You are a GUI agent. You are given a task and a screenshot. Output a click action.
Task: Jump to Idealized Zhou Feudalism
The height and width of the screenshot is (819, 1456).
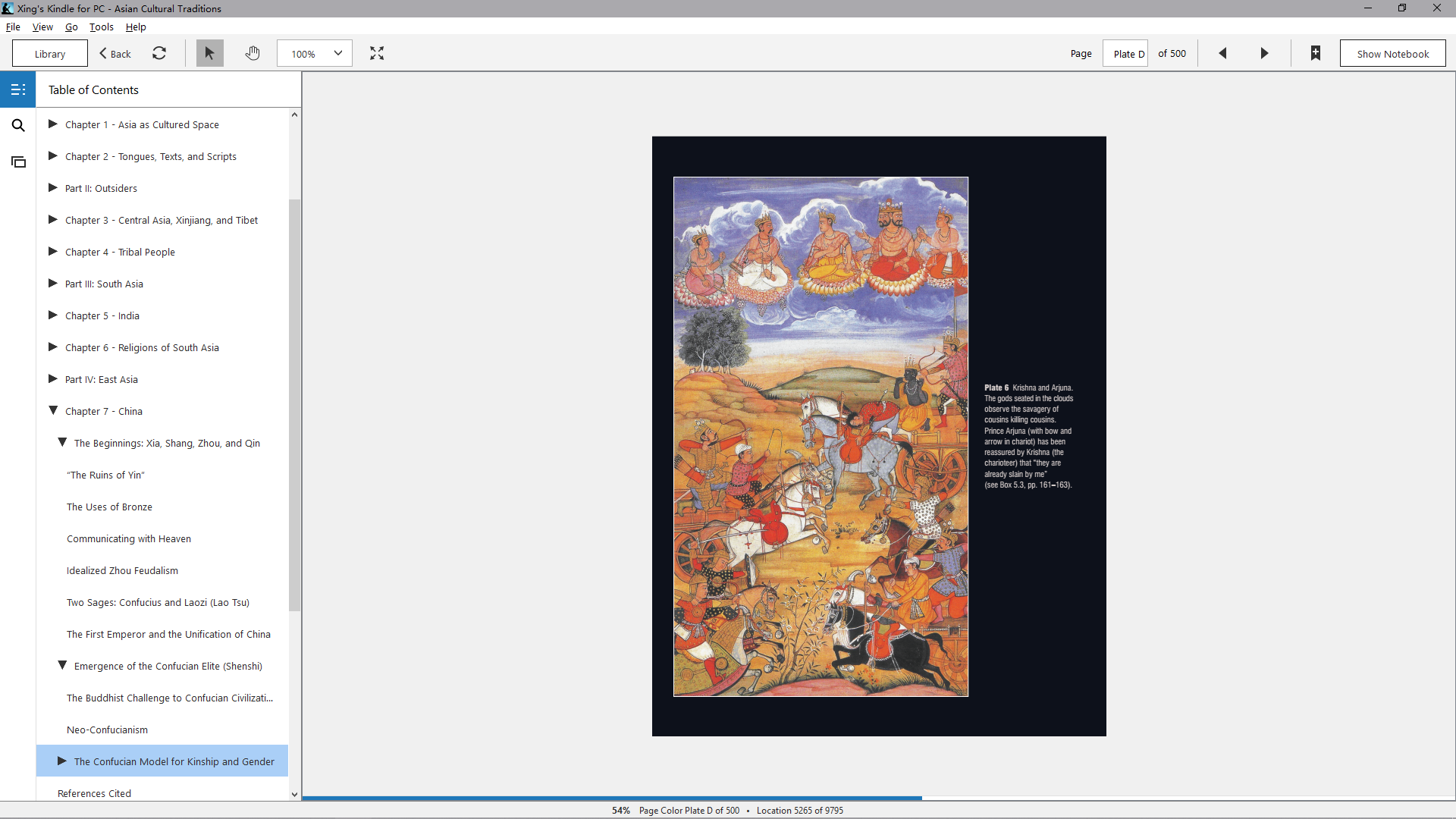point(122,570)
